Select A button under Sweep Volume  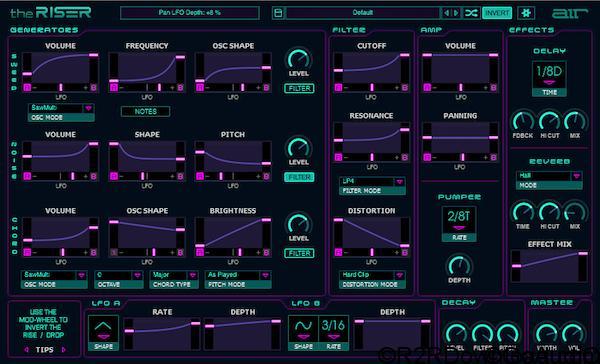click(x=27, y=88)
